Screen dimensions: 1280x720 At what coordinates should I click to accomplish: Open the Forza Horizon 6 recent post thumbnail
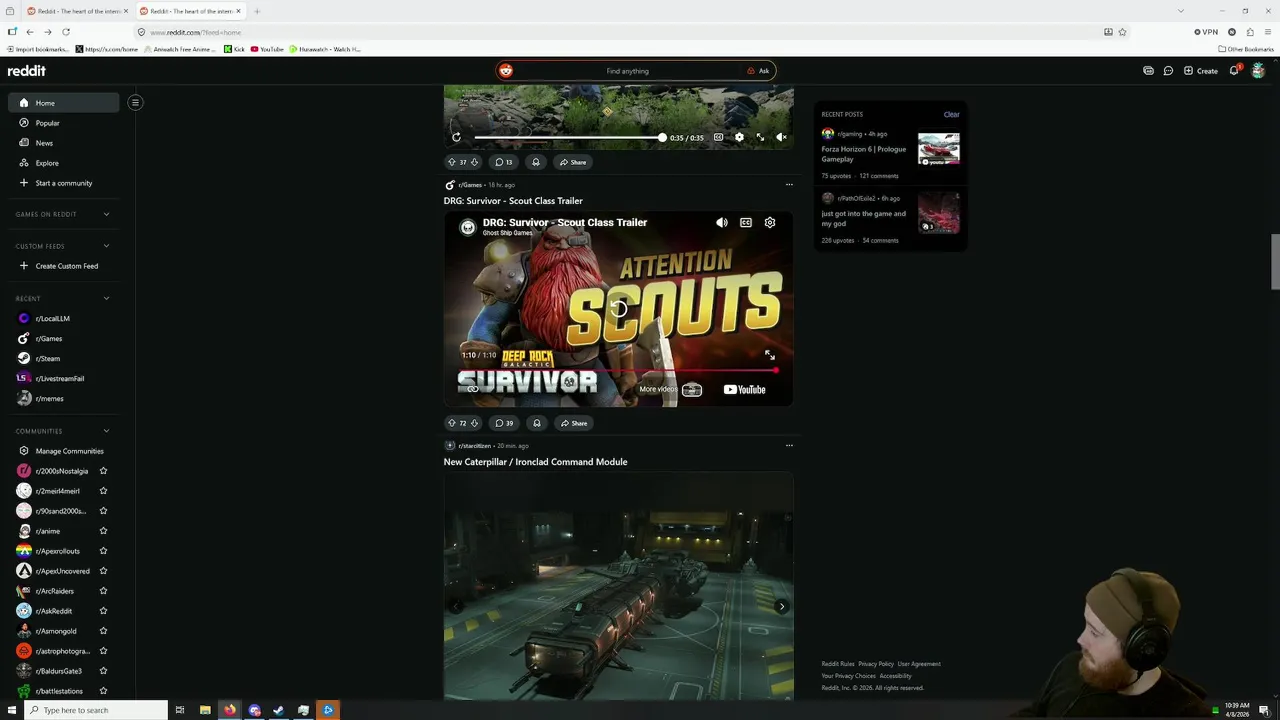(x=939, y=149)
